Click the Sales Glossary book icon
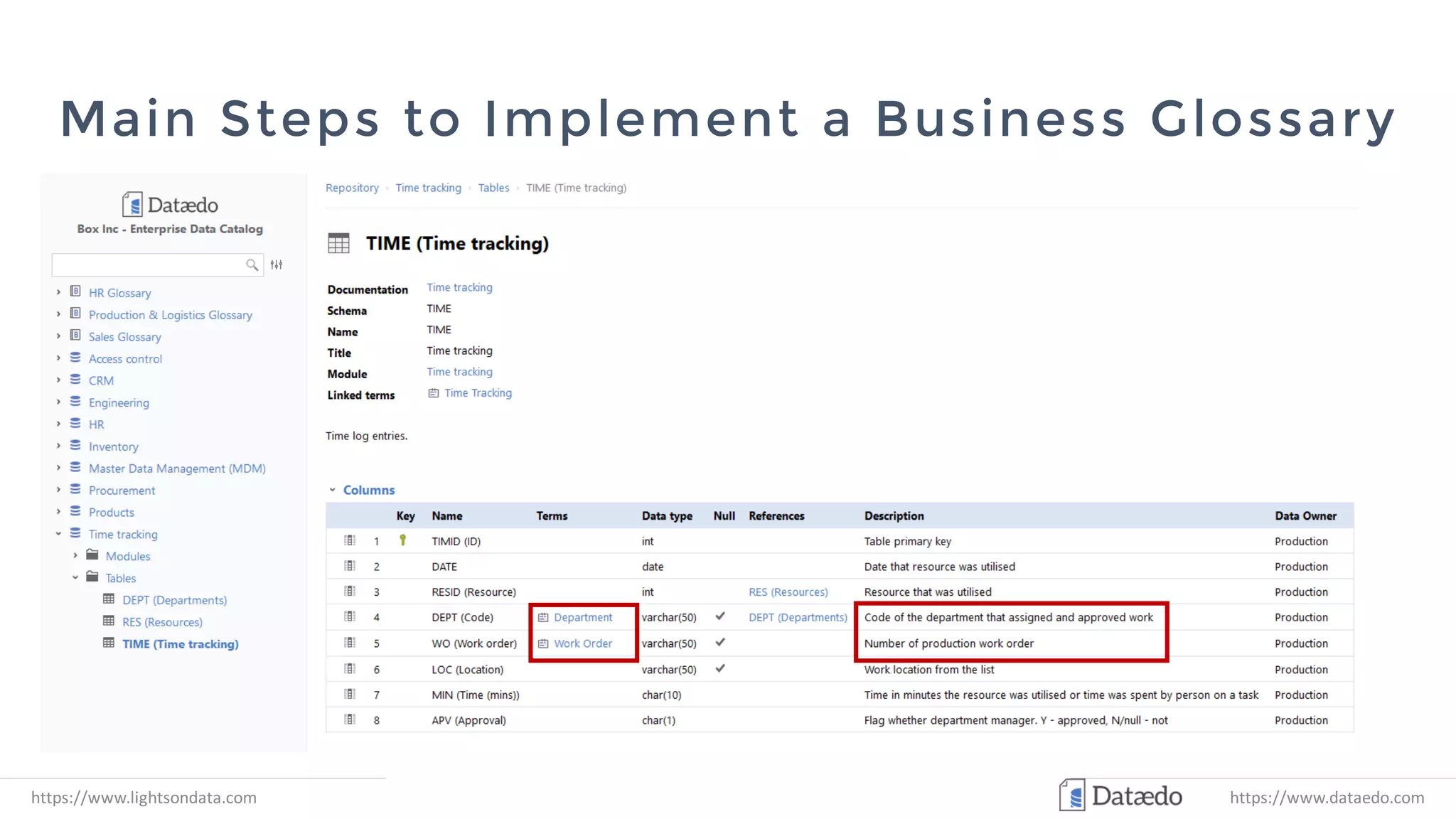The height and width of the screenshot is (819, 1456). coord(75,336)
